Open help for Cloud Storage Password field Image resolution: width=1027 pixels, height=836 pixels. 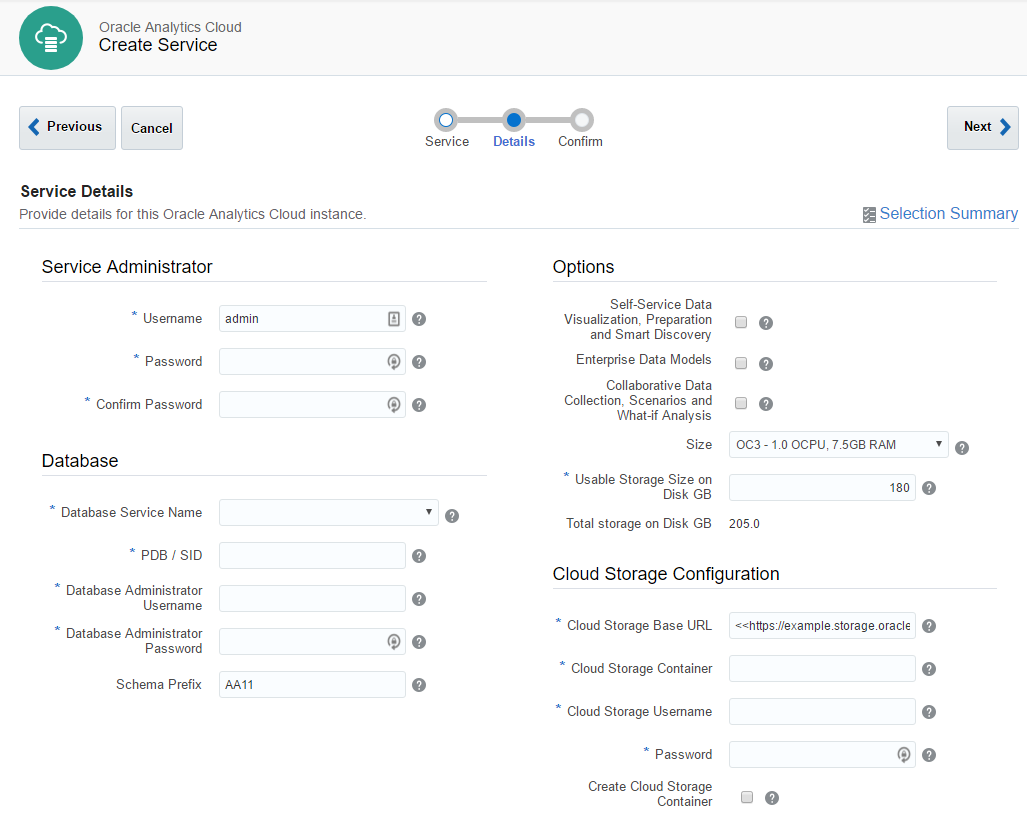(x=929, y=755)
